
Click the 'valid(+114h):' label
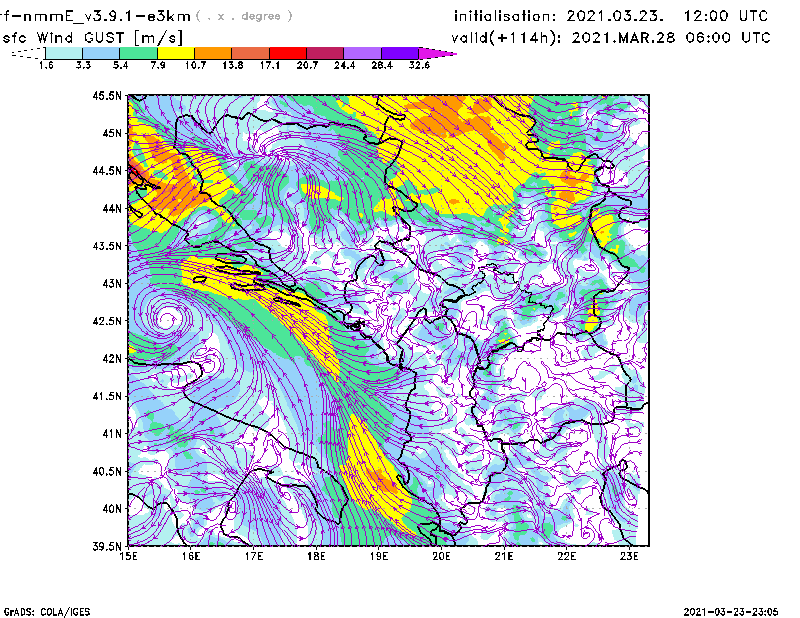506,38
